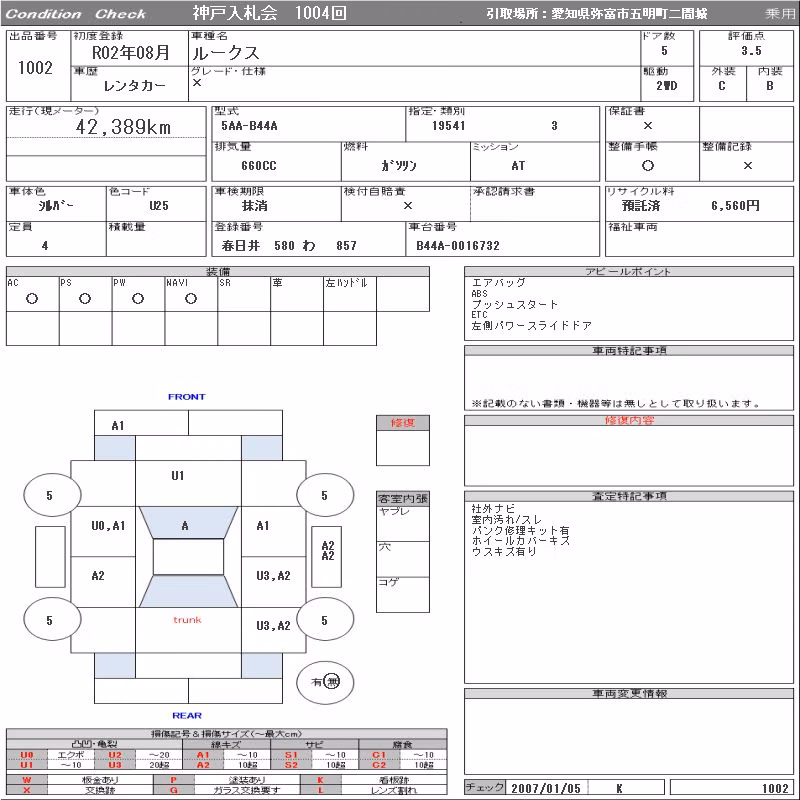Click the AC equipment circle mark
The width and height of the screenshot is (800, 800).
pyautogui.click(x=32, y=299)
